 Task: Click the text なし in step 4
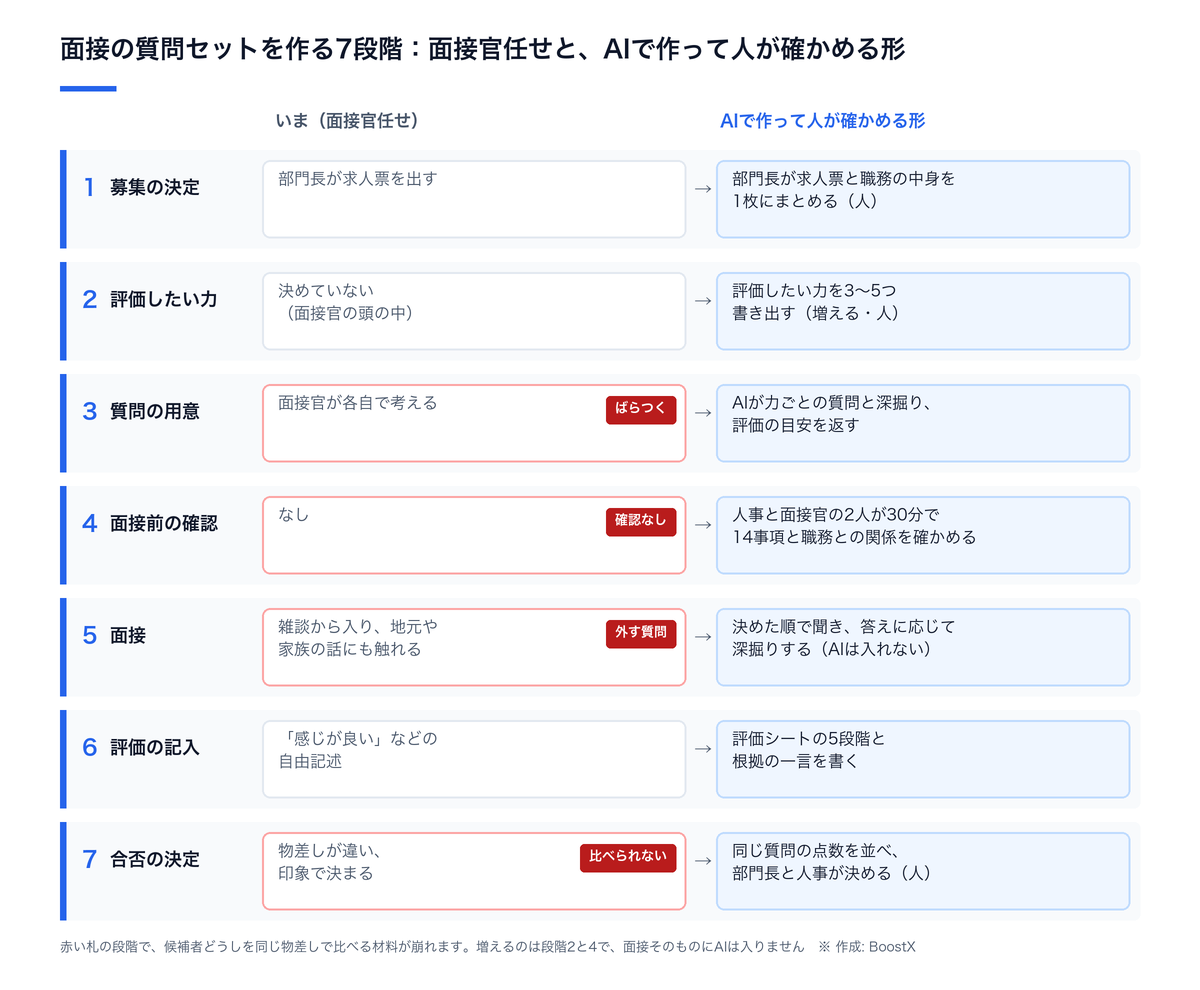(294, 516)
